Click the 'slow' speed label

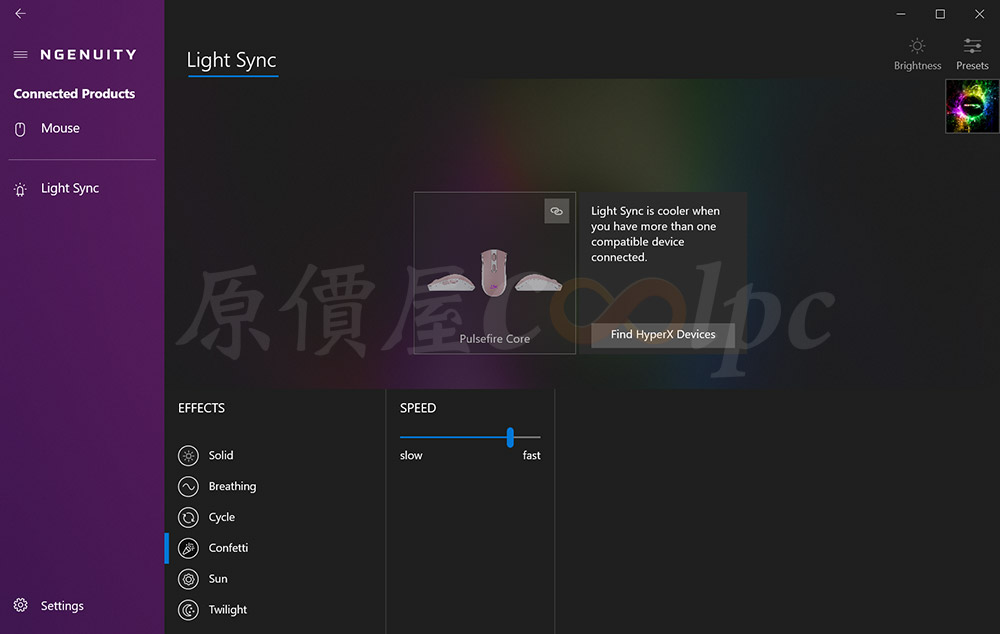411,455
